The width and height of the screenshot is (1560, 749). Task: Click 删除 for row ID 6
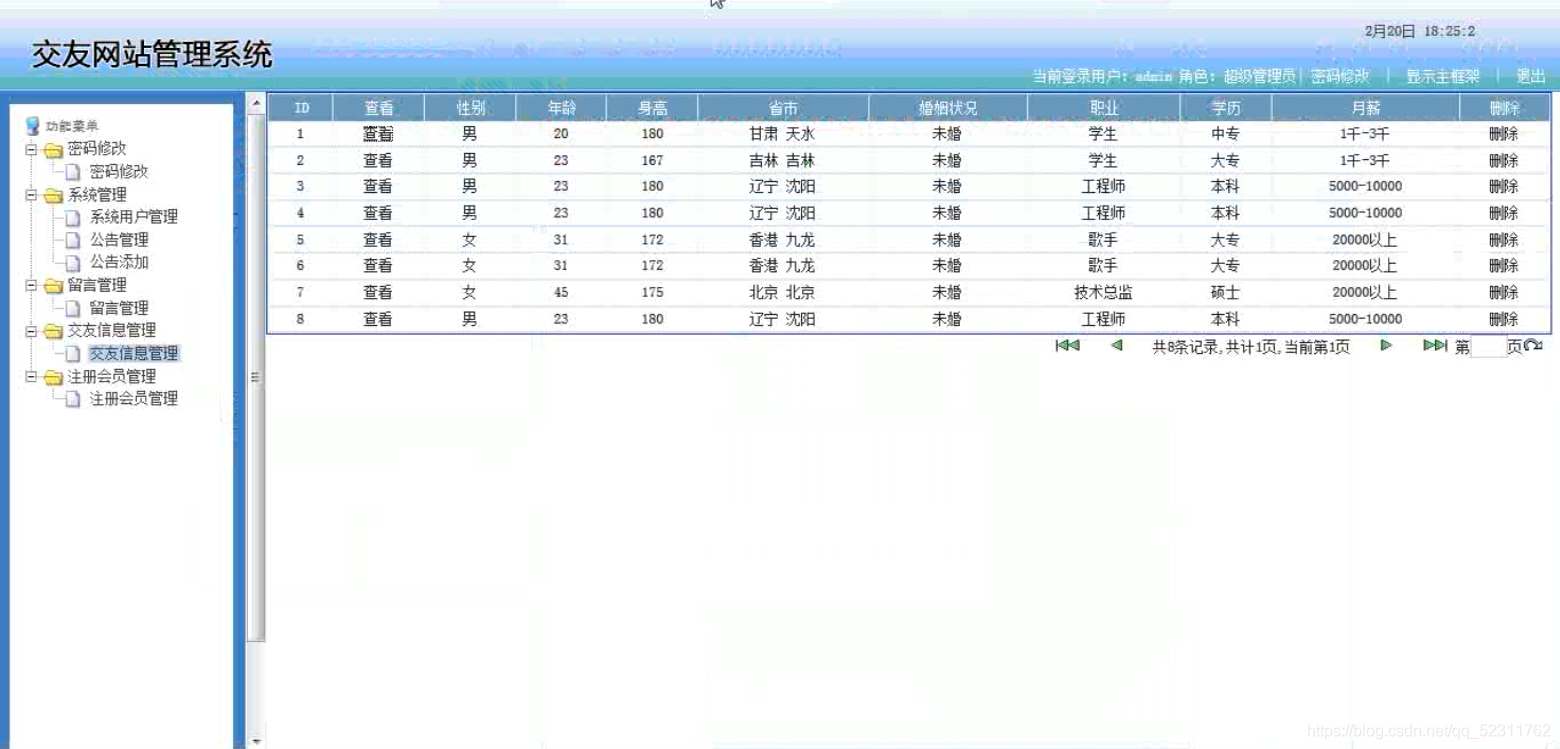1503,266
